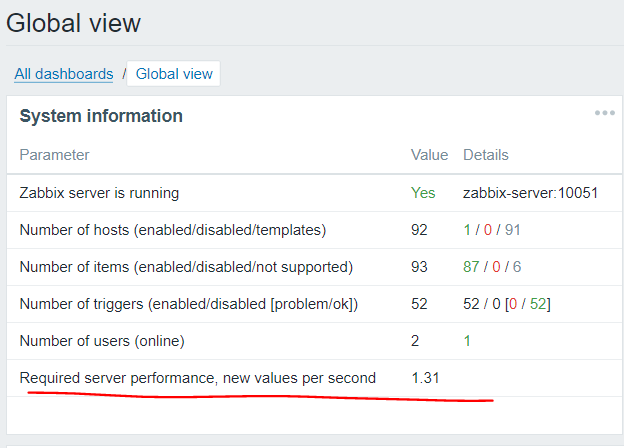Click the Number of users (online) label
The width and height of the screenshot is (624, 448).
tap(102, 341)
